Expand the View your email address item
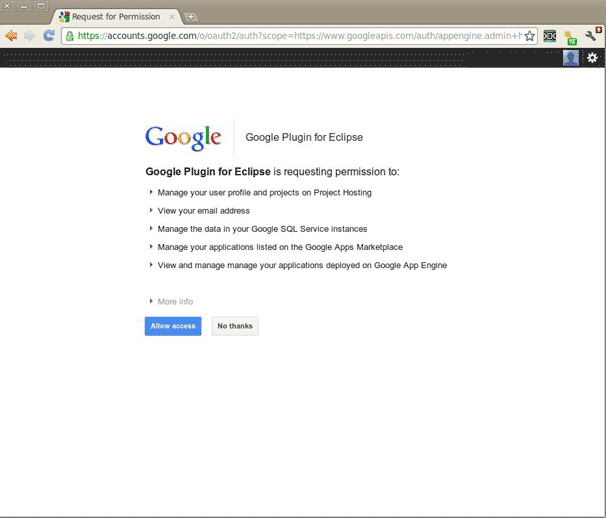The width and height of the screenshot is (606, 518). (151, 210)
